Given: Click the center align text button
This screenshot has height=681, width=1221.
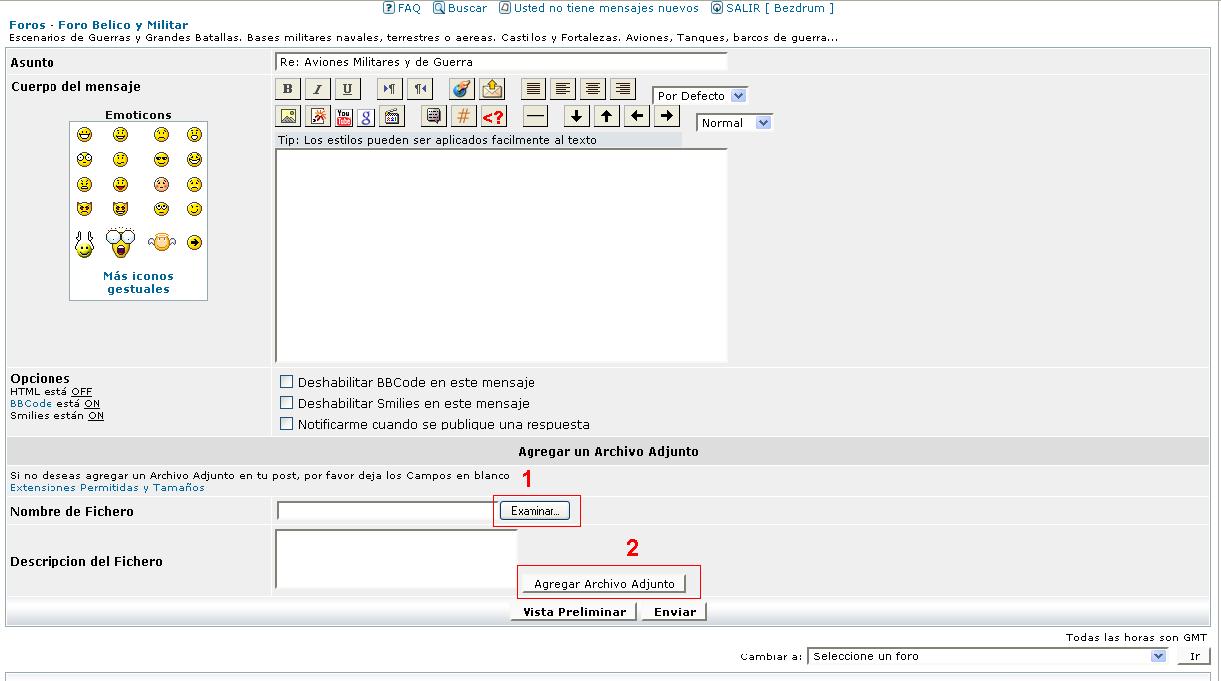Looking at the screenshot, I should point(593,89).
